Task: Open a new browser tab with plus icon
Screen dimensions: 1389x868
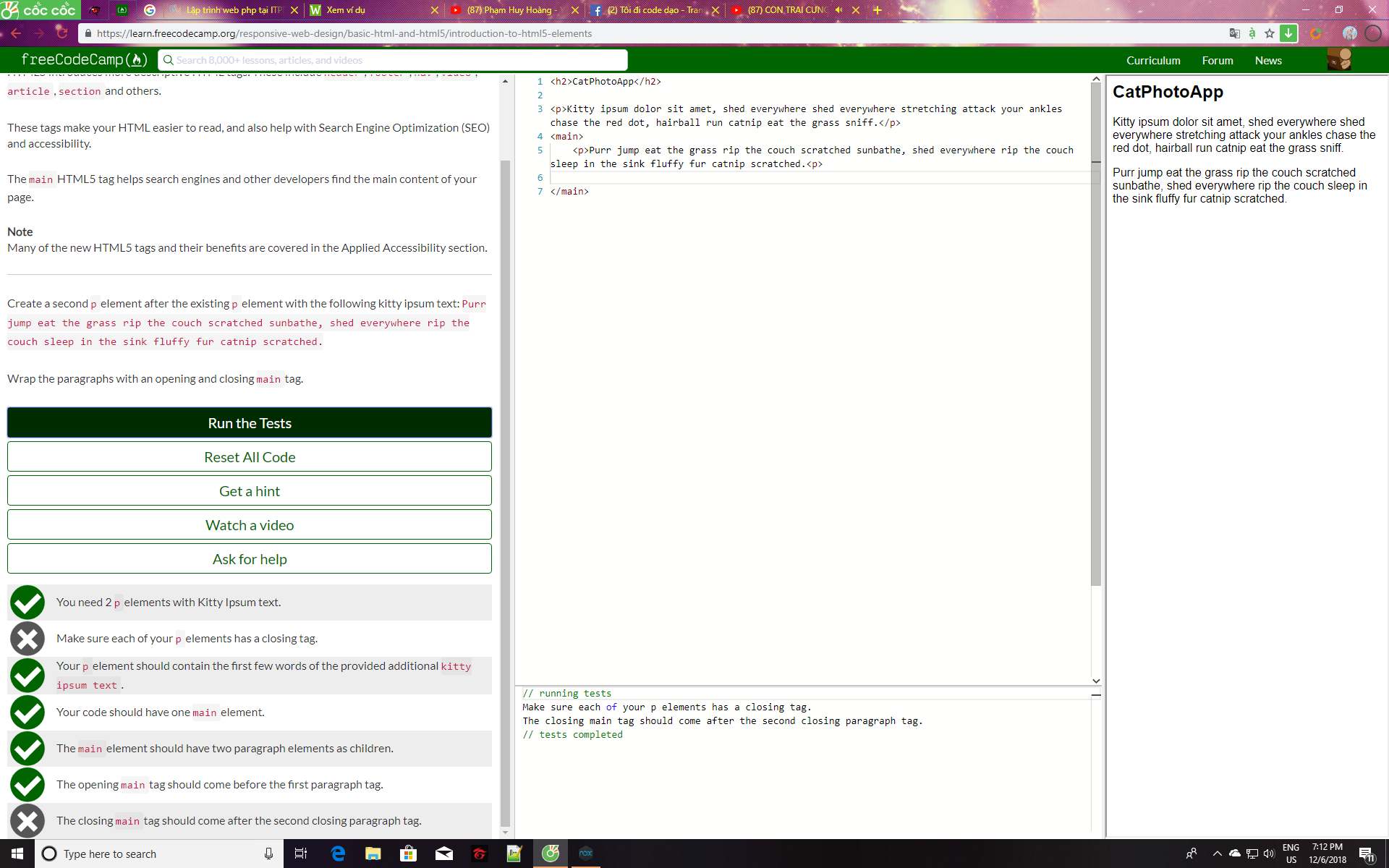Action: (878, 10)
